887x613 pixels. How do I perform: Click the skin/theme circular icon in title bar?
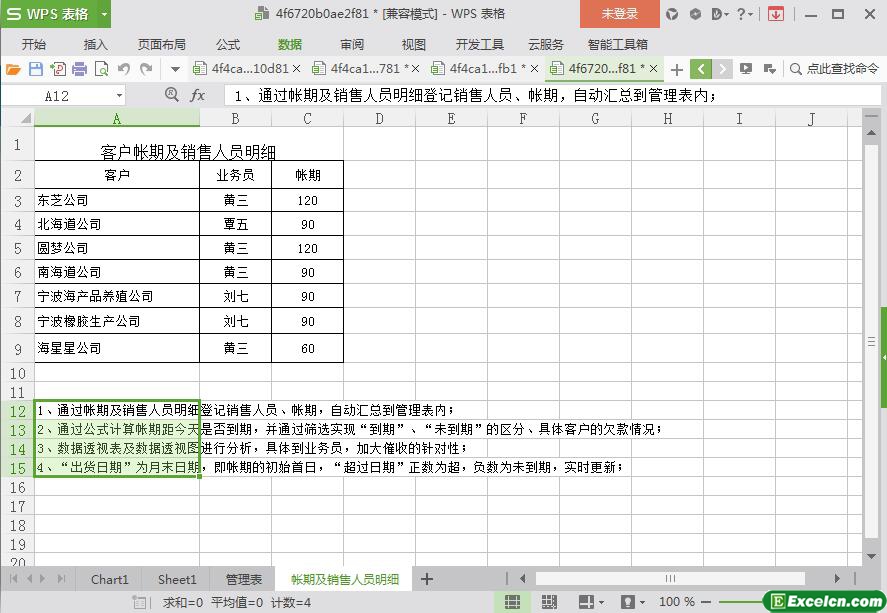point(672,14)
